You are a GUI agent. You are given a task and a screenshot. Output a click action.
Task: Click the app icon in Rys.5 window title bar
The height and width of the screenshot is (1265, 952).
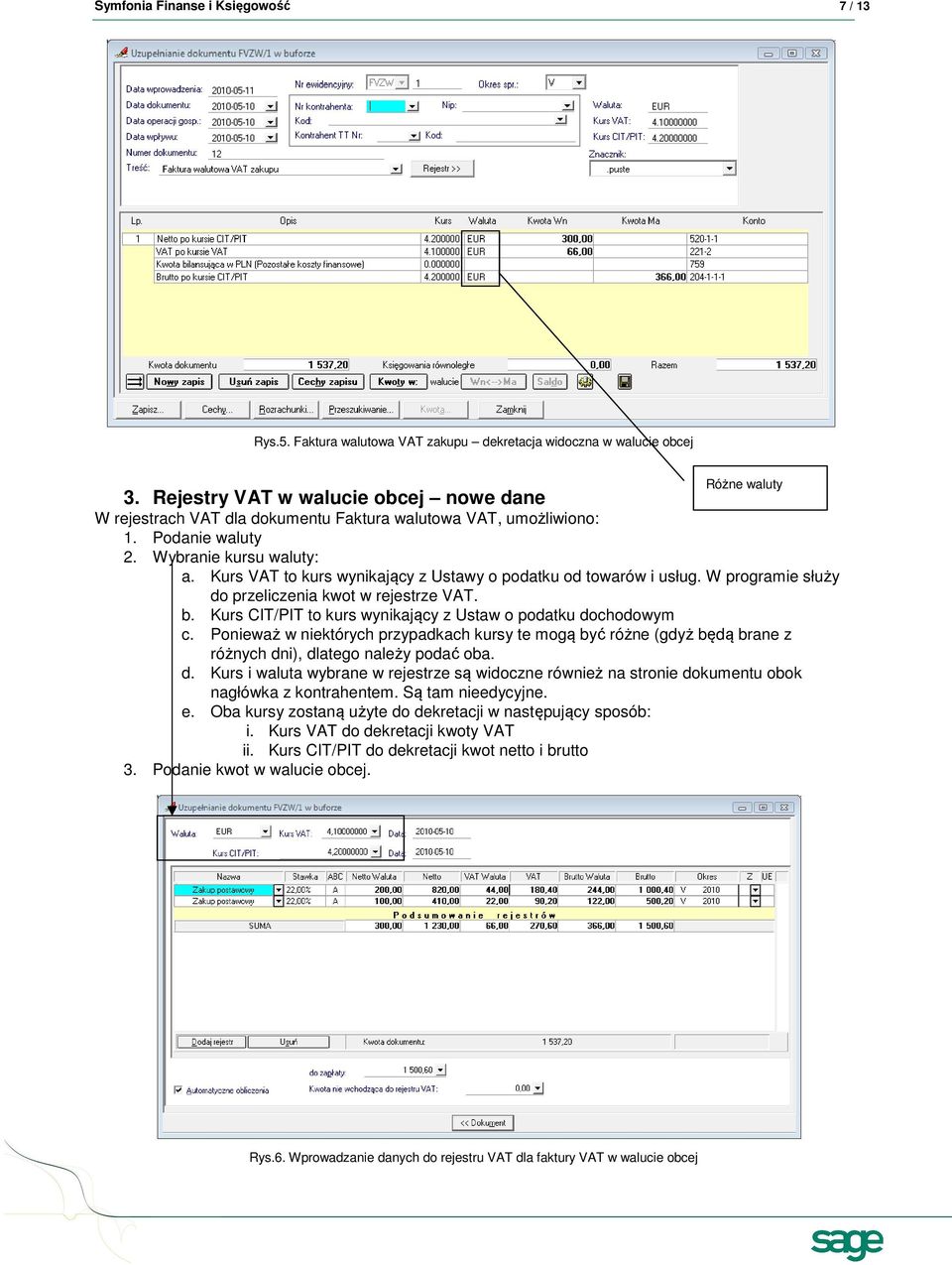click(122, 53)
